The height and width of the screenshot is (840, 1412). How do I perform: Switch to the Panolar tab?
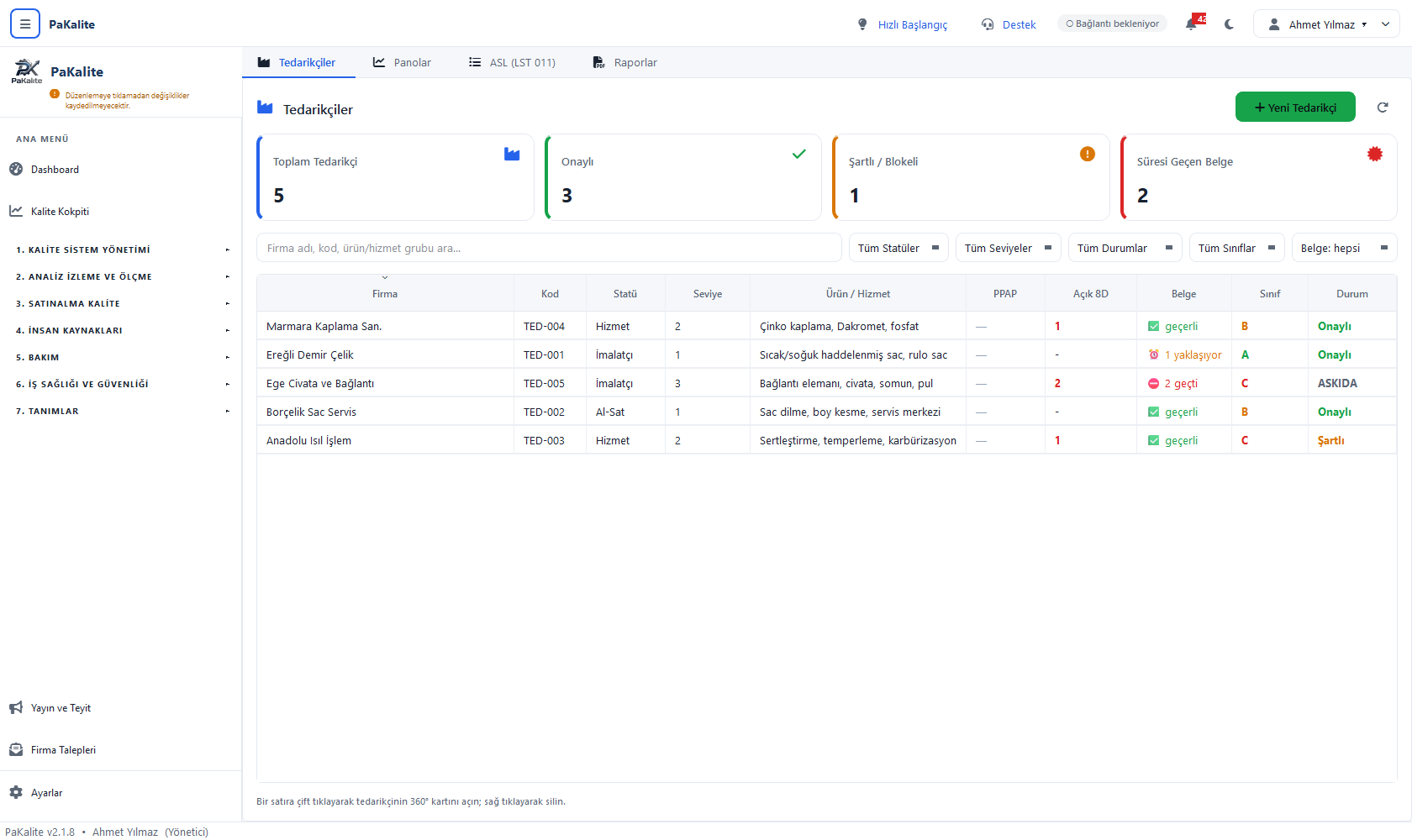[402, 62]
